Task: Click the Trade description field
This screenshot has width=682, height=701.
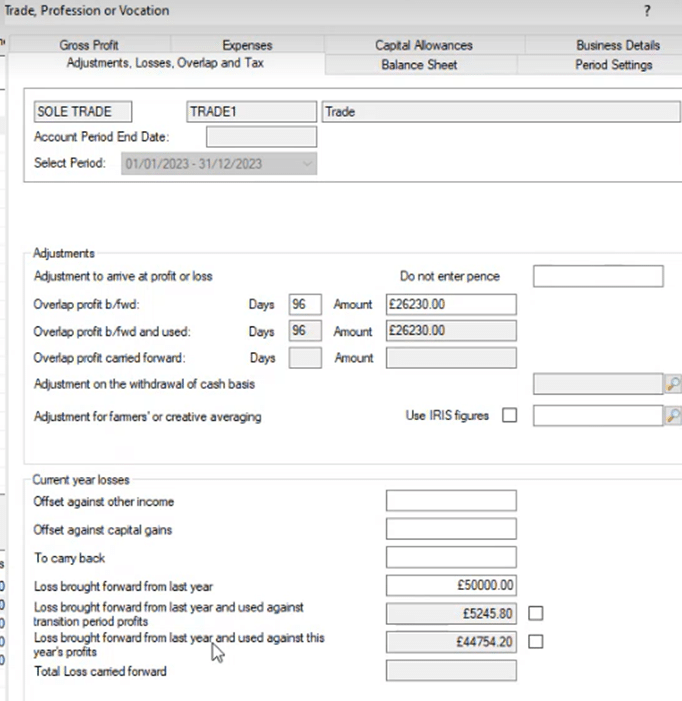Action: [x=501, y=111]
